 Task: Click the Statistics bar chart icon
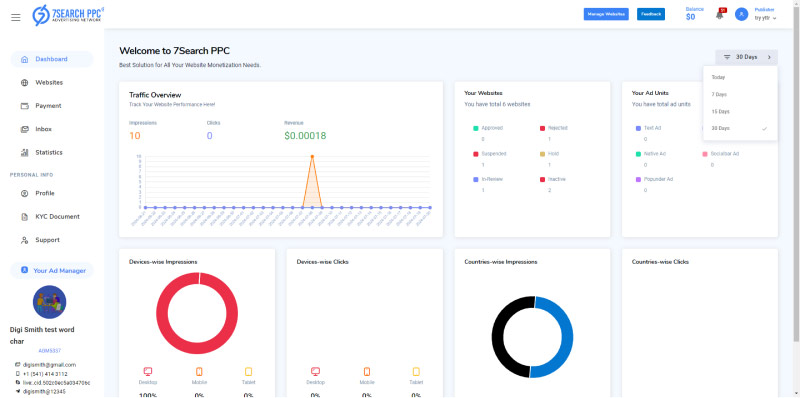24,153
